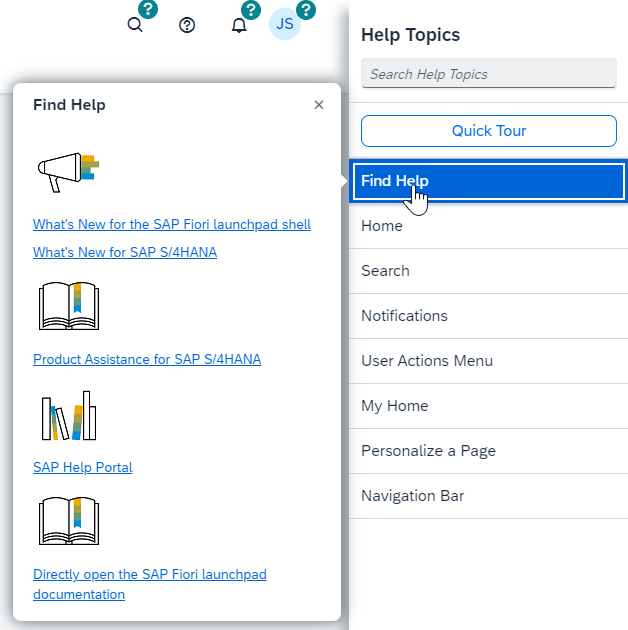Click the bookshelf icon above SAP Help Portal

[x=68, y=416]
